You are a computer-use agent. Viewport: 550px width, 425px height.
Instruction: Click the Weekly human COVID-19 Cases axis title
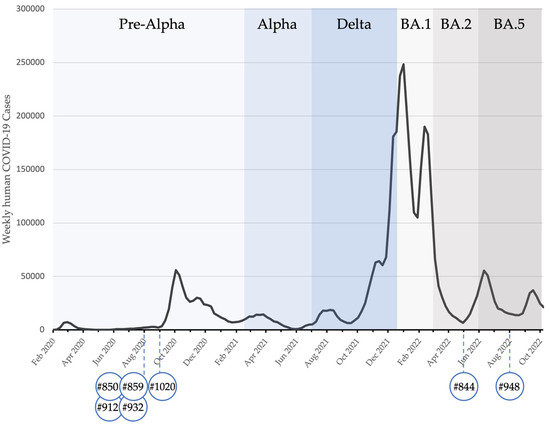coord(6,169)
